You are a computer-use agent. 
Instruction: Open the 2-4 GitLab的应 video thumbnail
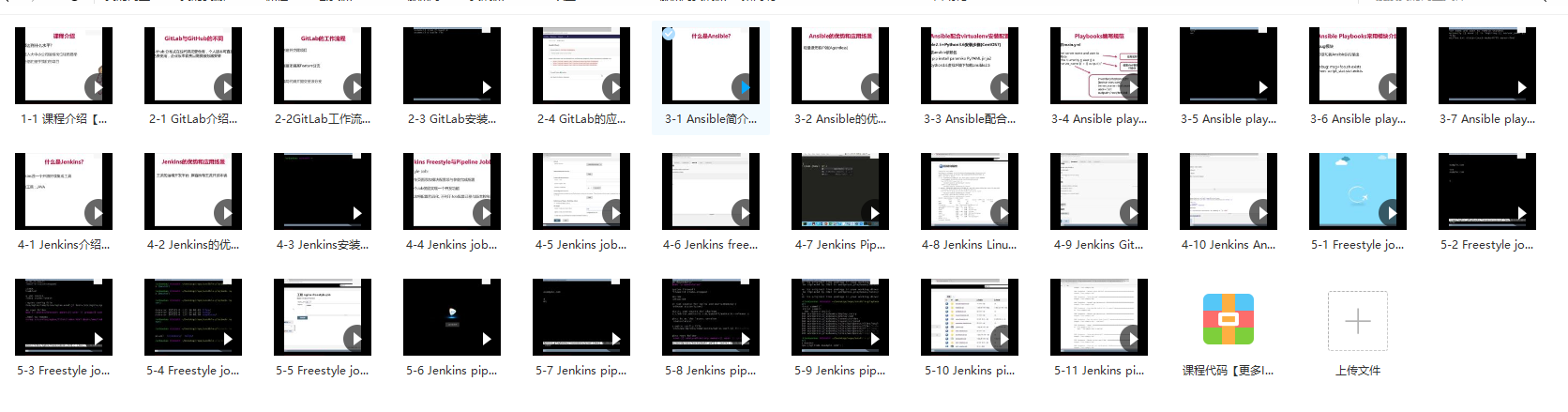[x=581, y=65]
